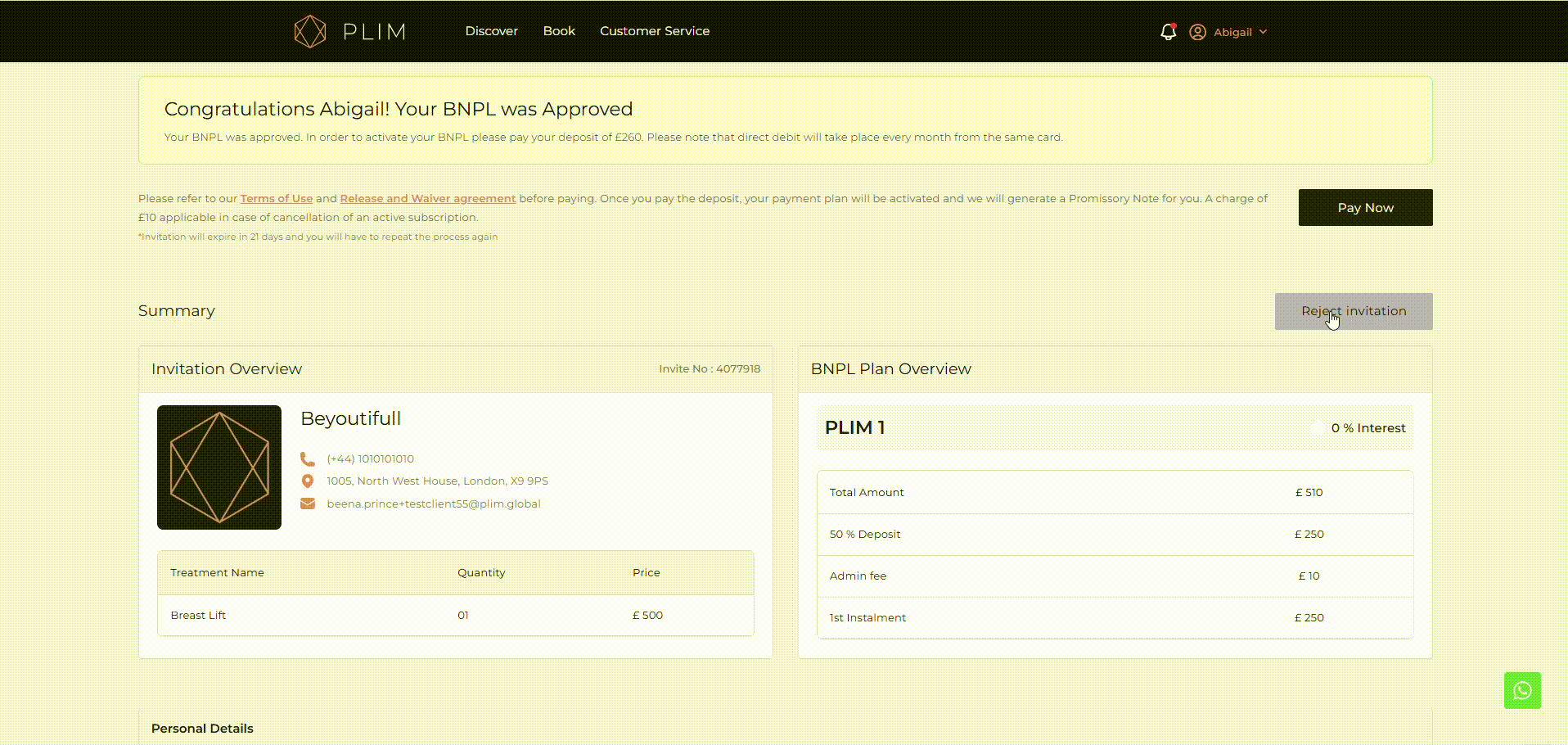Click the 1st Instalment row label
This screenshot has height=745, width=1568.
(867, 617)
